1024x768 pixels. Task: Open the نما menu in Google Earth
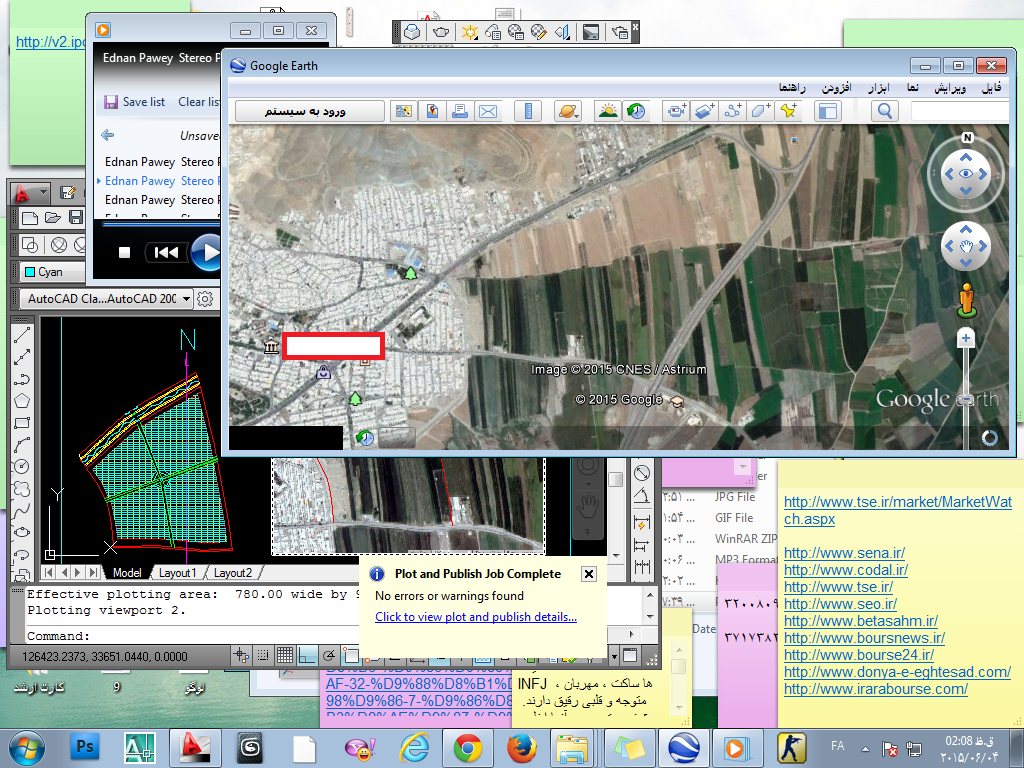pyautogui.click(x=912, y=88)
